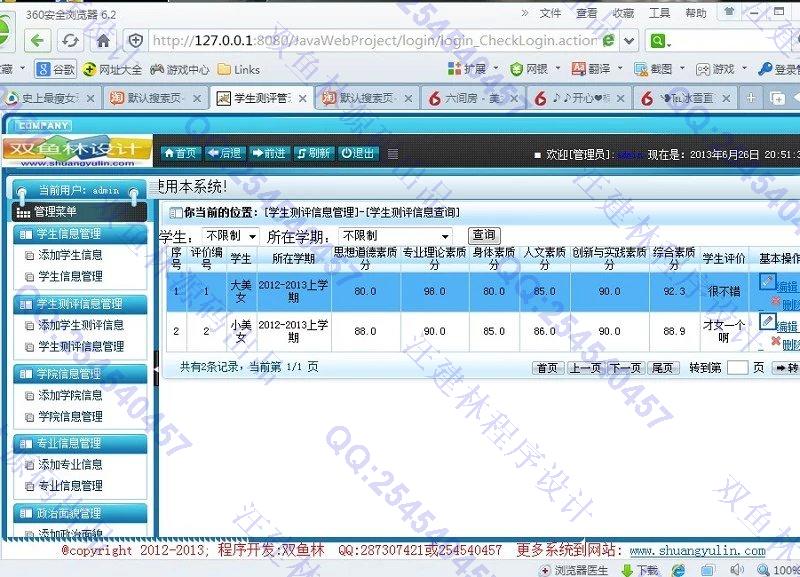Click the 上一页 previous page button
This screenshot has height=577, width=800.
click(x=585, y=368)
